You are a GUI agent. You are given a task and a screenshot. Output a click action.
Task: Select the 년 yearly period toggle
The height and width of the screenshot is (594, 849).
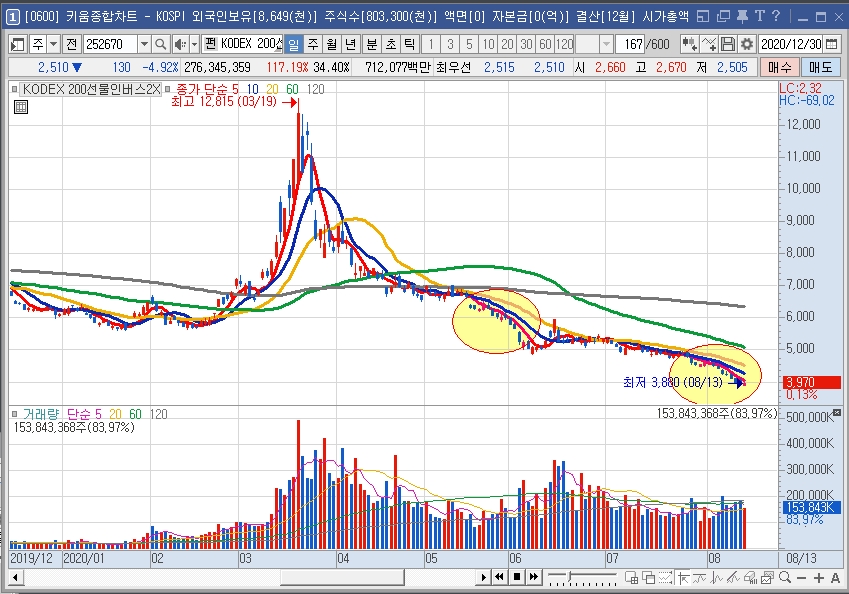click(351, 44)
